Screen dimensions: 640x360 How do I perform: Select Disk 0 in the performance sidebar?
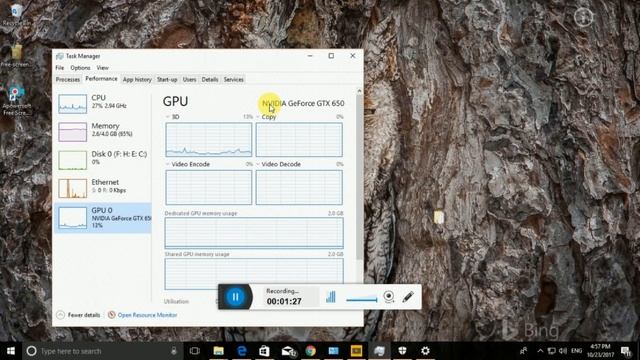pyautogui.click(x=103, y=160)
